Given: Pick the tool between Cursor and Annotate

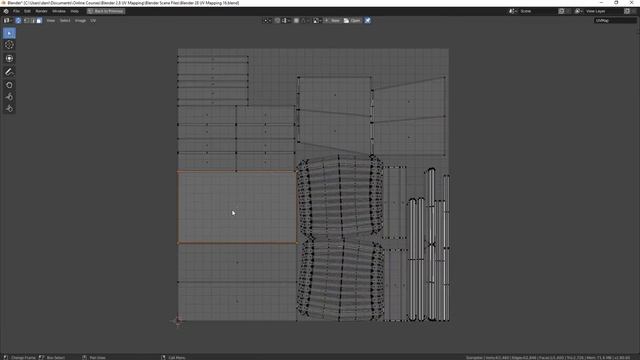Looking at the screenshot, I should click(x=9, y=59).
